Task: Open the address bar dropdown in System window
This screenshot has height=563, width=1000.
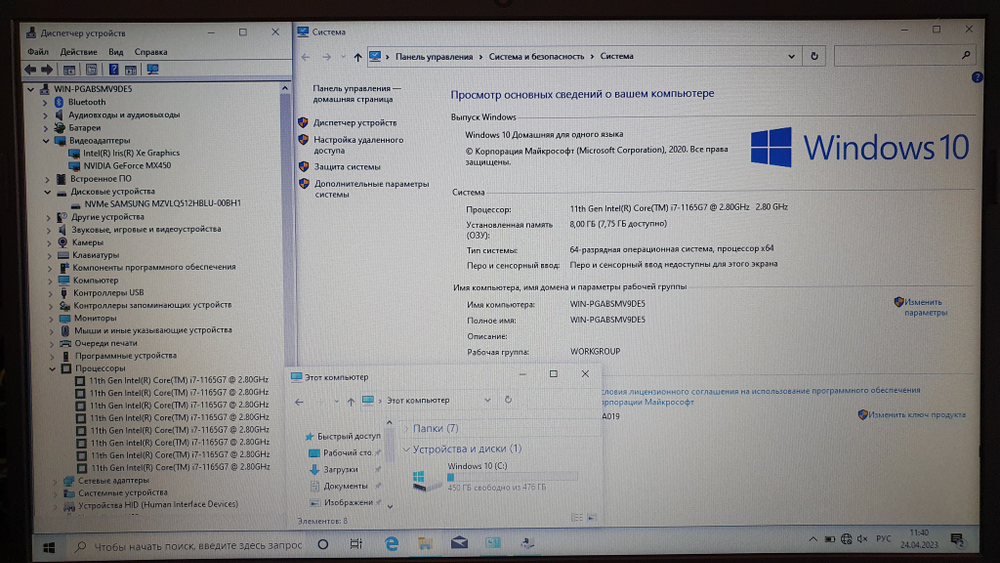Action: tap(791, 56)
